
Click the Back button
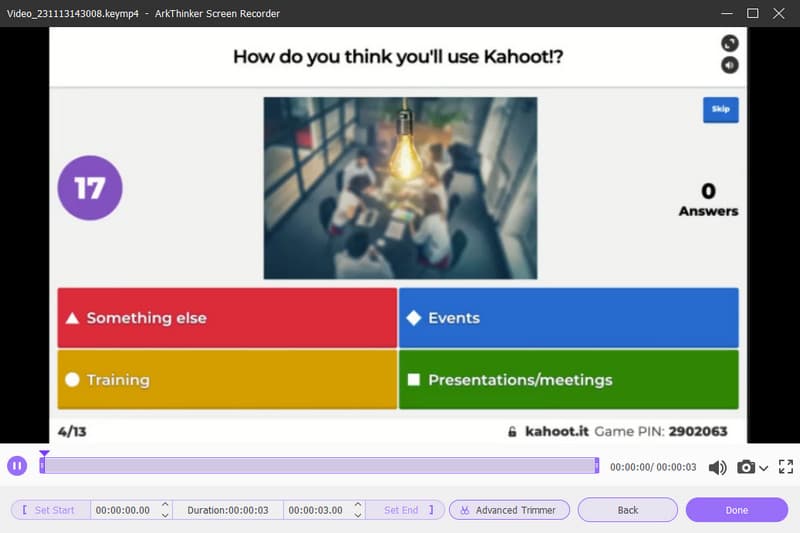click(x=628, y=510)
